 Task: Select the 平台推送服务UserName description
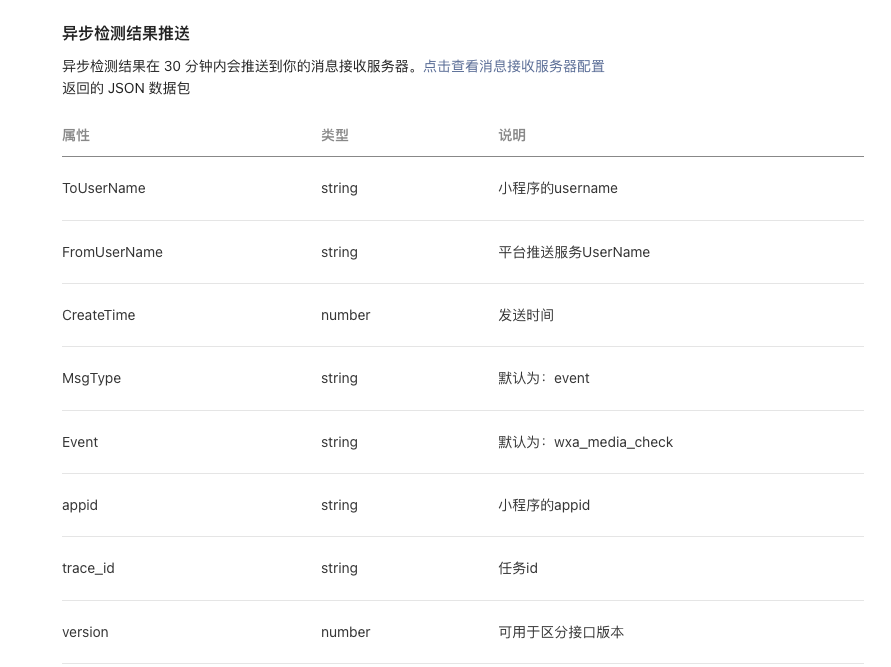click(574, 252)
